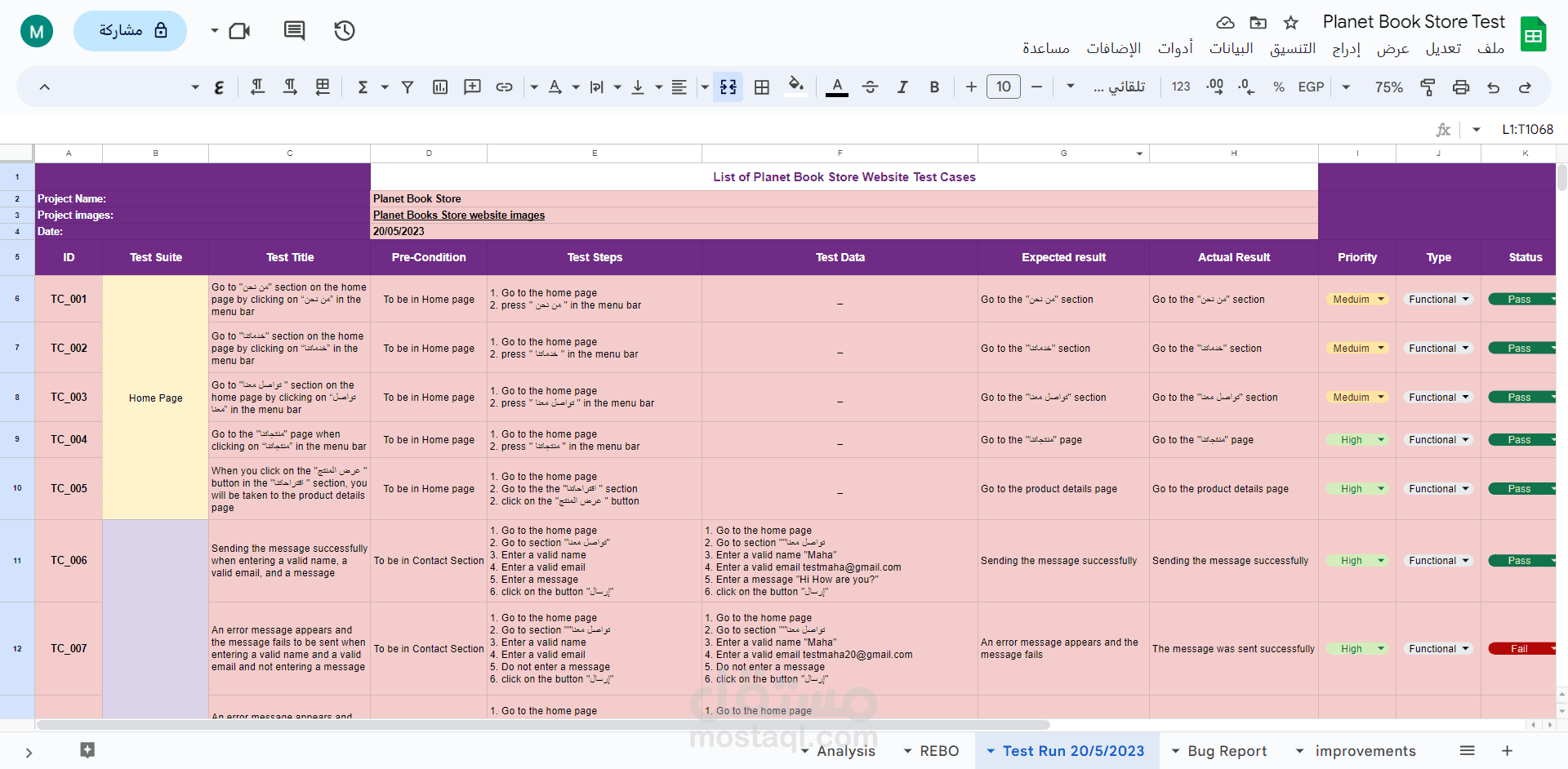Toggle the highlighted merge cells button
1568x769 pixels.
[x=728, y=87]
